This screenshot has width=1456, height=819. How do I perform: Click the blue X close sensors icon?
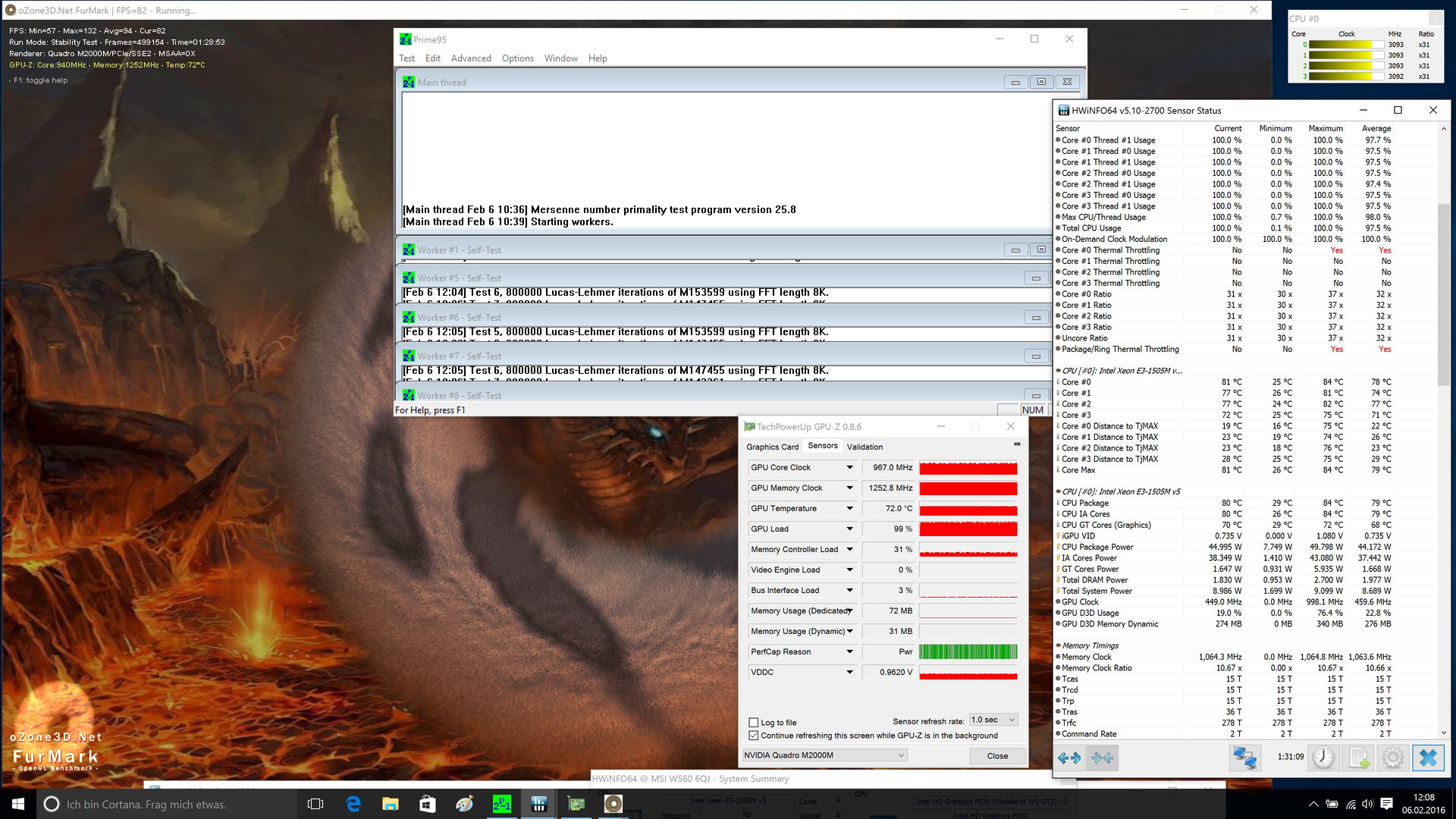click(x=1428, y=758)
